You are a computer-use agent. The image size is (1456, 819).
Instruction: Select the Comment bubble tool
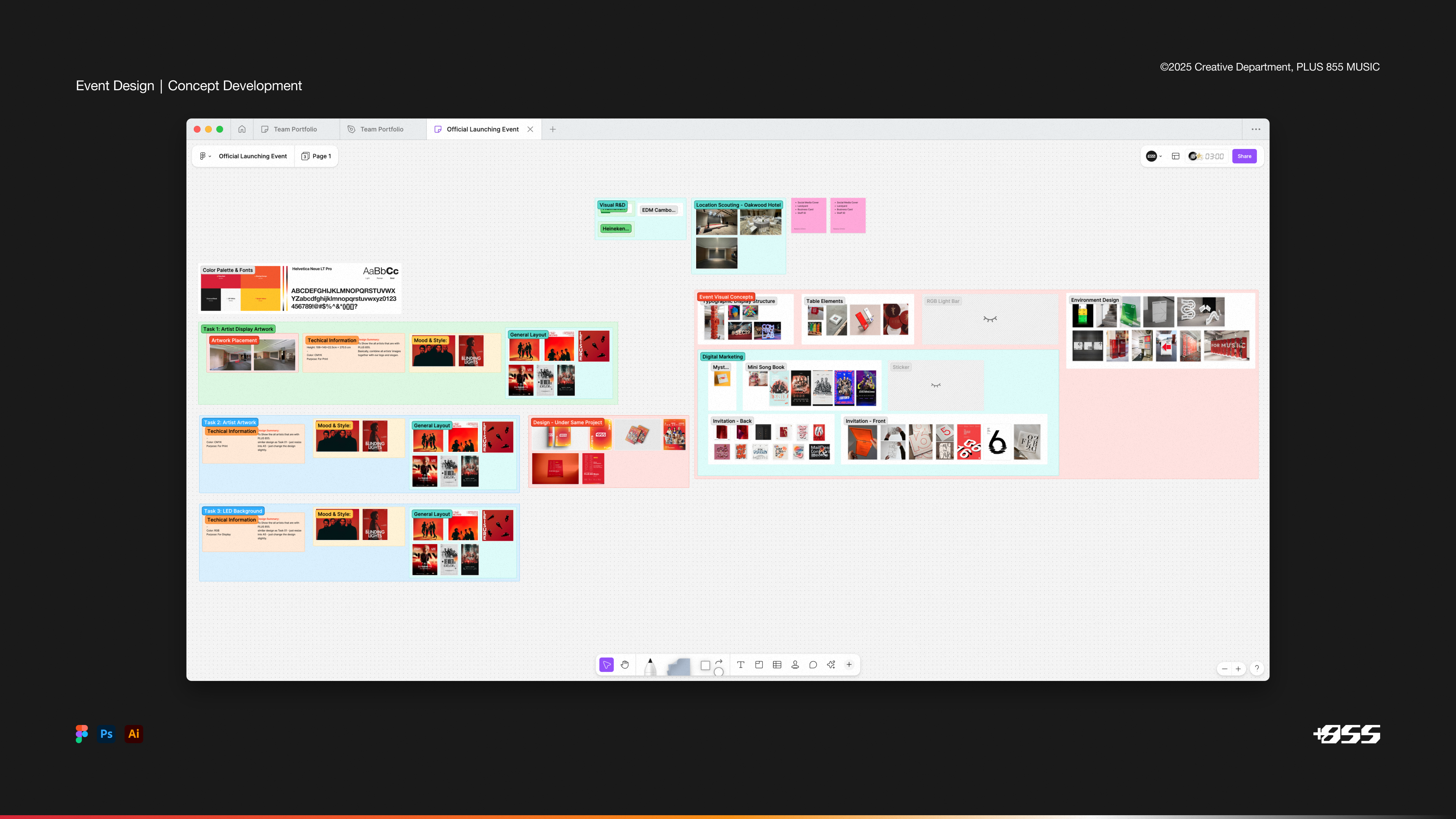813,665
